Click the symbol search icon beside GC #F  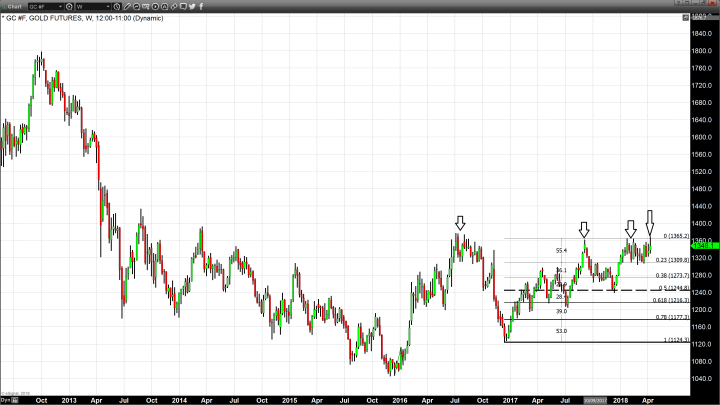coord(67,6)
